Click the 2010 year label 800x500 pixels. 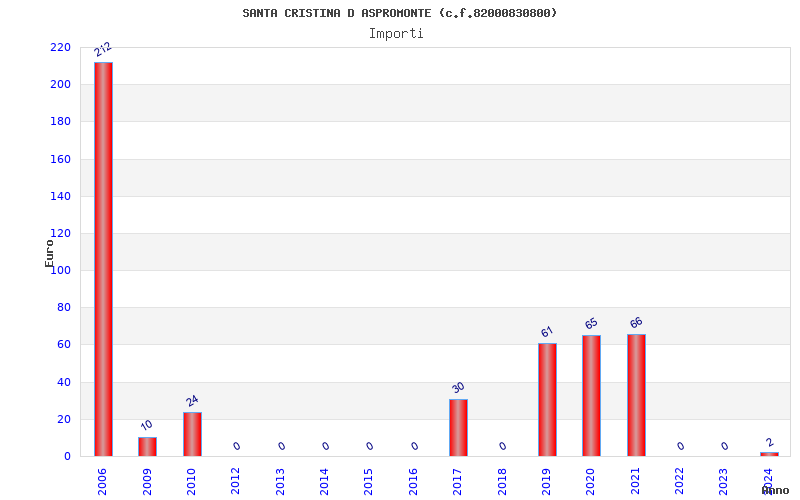point(191,482)
